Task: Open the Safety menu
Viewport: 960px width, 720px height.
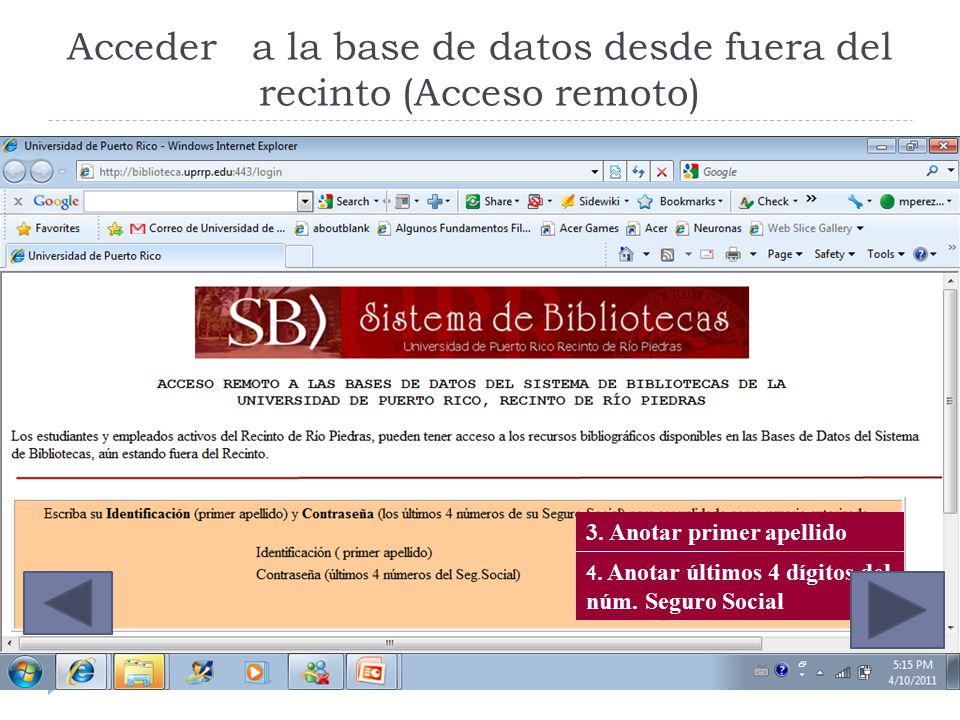Action: pos(834,254)
